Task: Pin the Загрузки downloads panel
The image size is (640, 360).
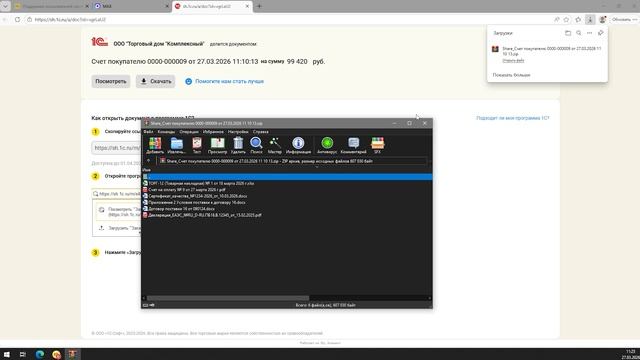Action: (600, 33)
